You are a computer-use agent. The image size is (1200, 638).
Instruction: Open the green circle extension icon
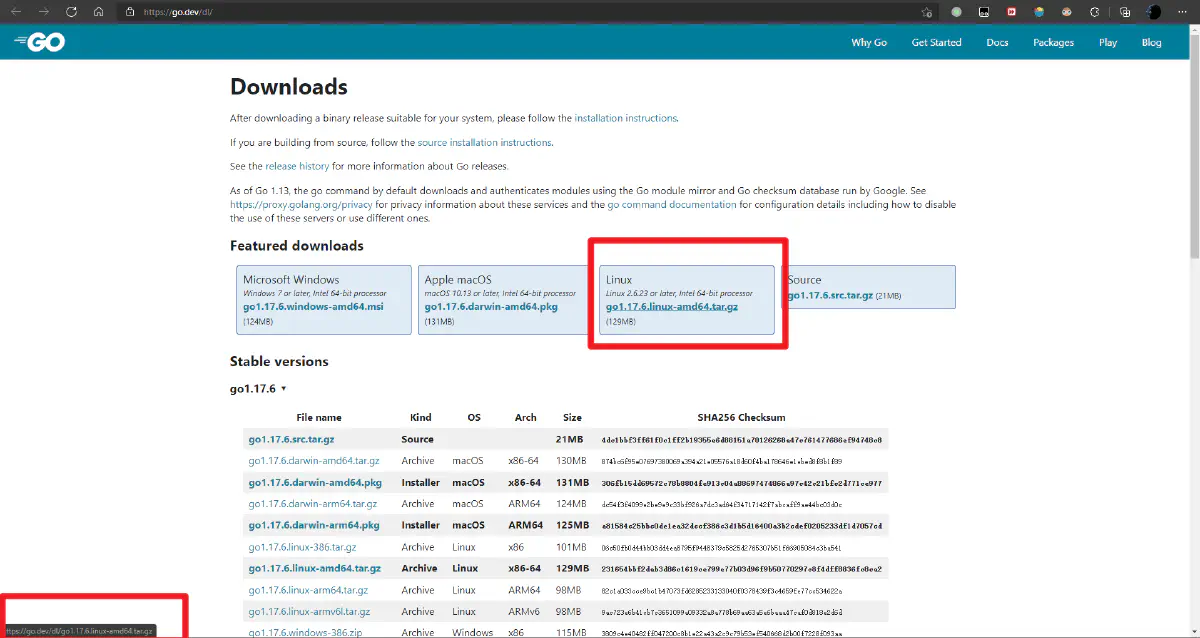click(x=956, y=12)
